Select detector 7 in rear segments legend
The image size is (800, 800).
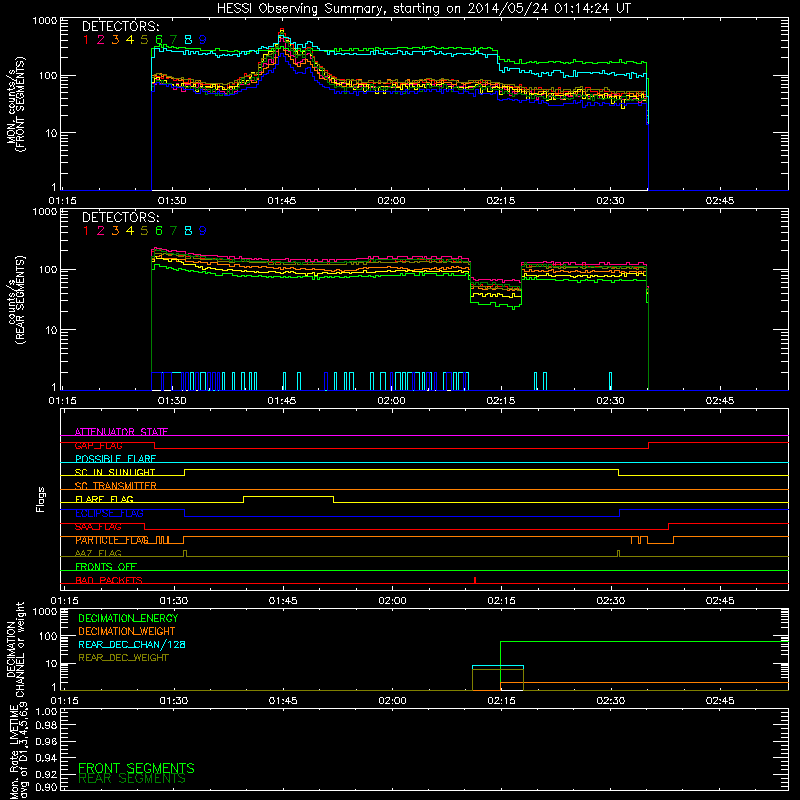[x=173, y=231]
